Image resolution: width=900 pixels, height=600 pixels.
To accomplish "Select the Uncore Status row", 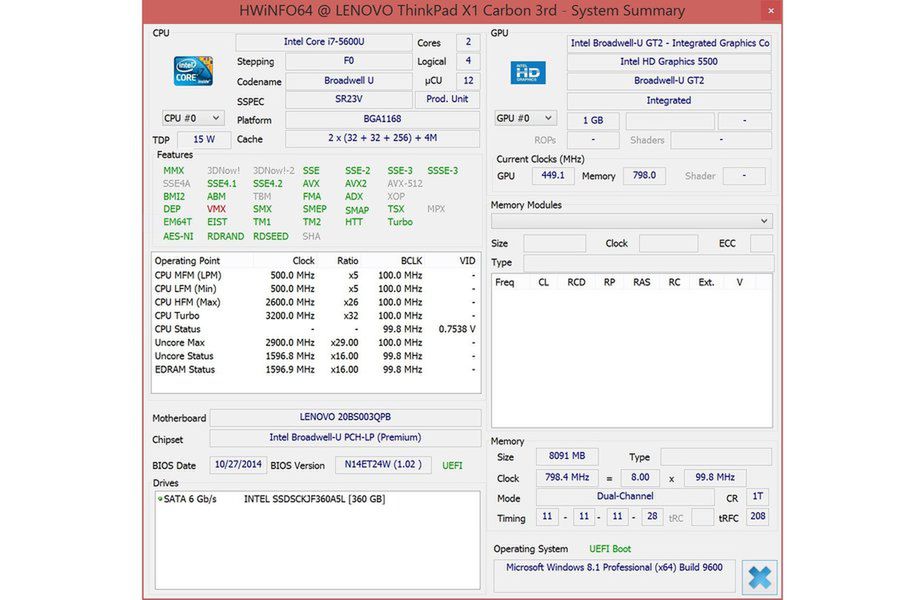I will pos(316,356).
